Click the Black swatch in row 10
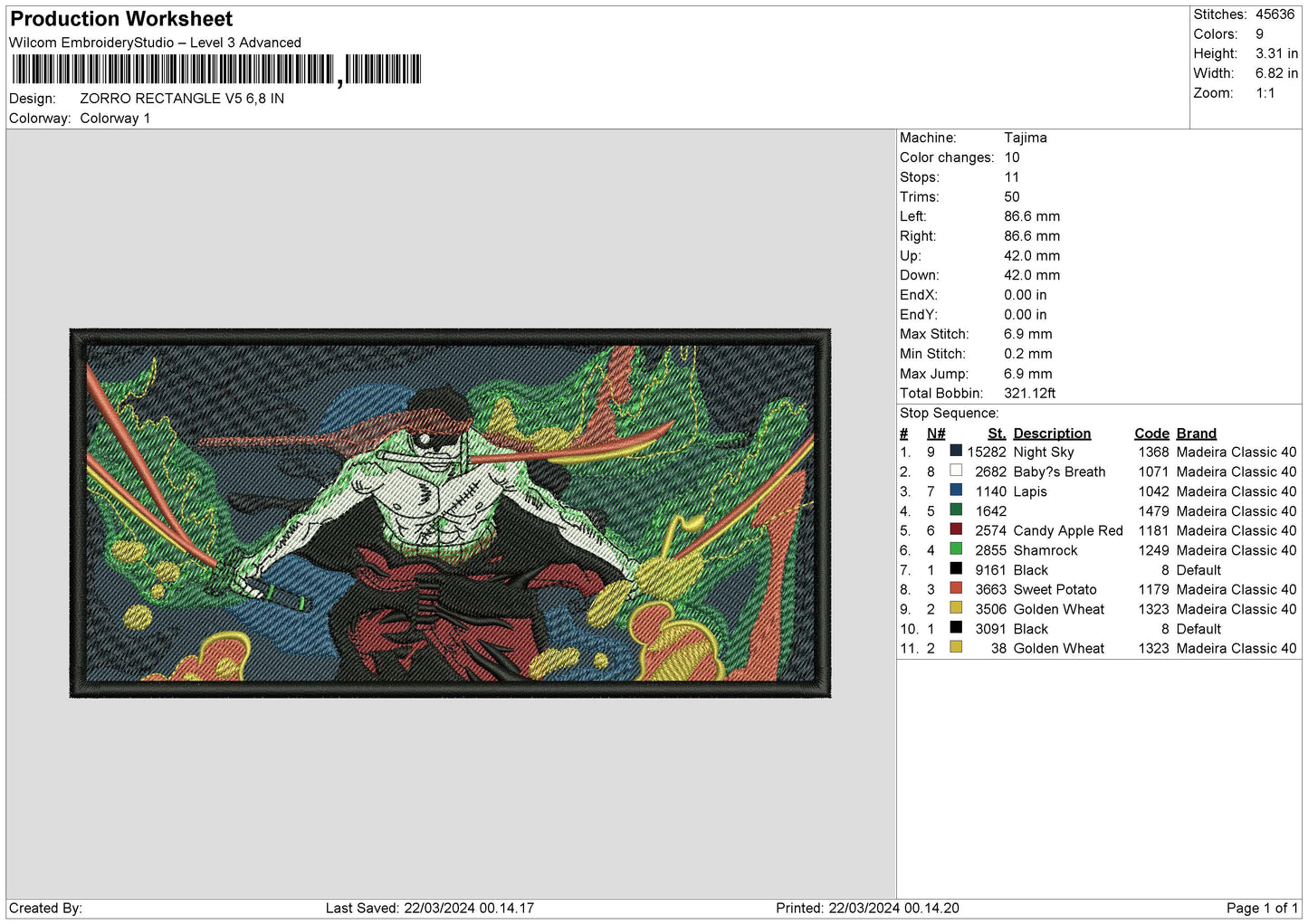Image resolution: width=1308 pixels, height=924 pixels. point(956,627)
